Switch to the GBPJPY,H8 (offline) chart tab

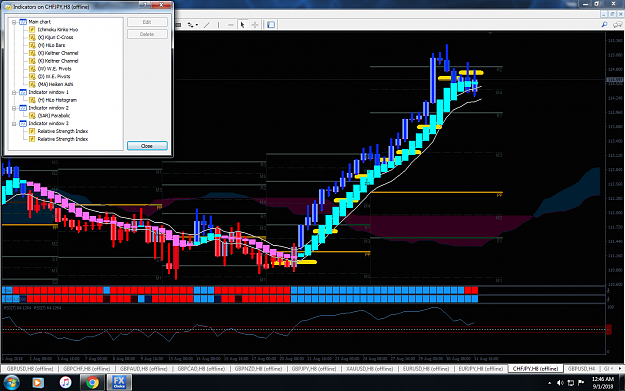point(314,369)
